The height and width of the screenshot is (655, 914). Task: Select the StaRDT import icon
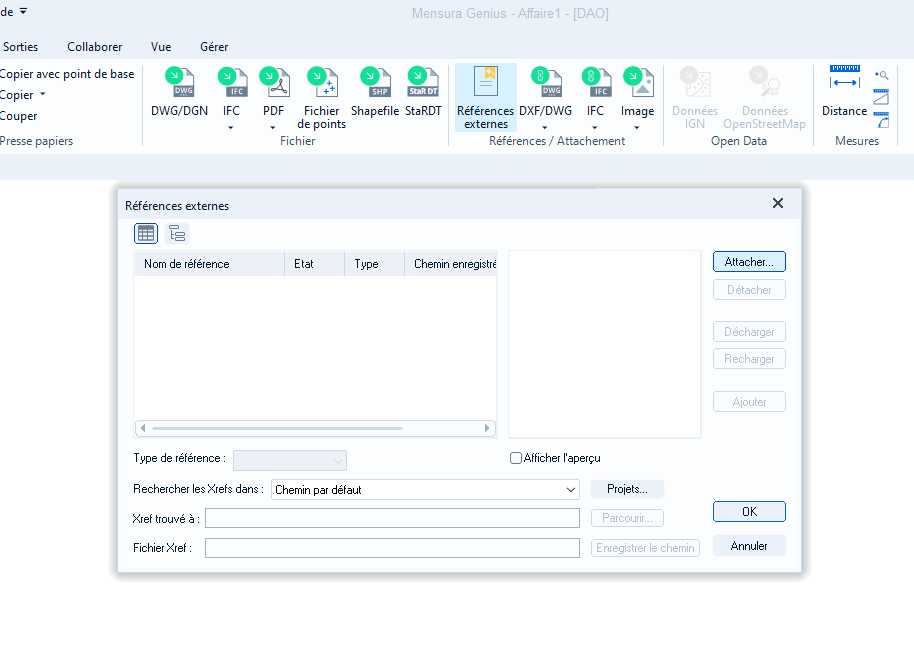click(x=423, y=82)
